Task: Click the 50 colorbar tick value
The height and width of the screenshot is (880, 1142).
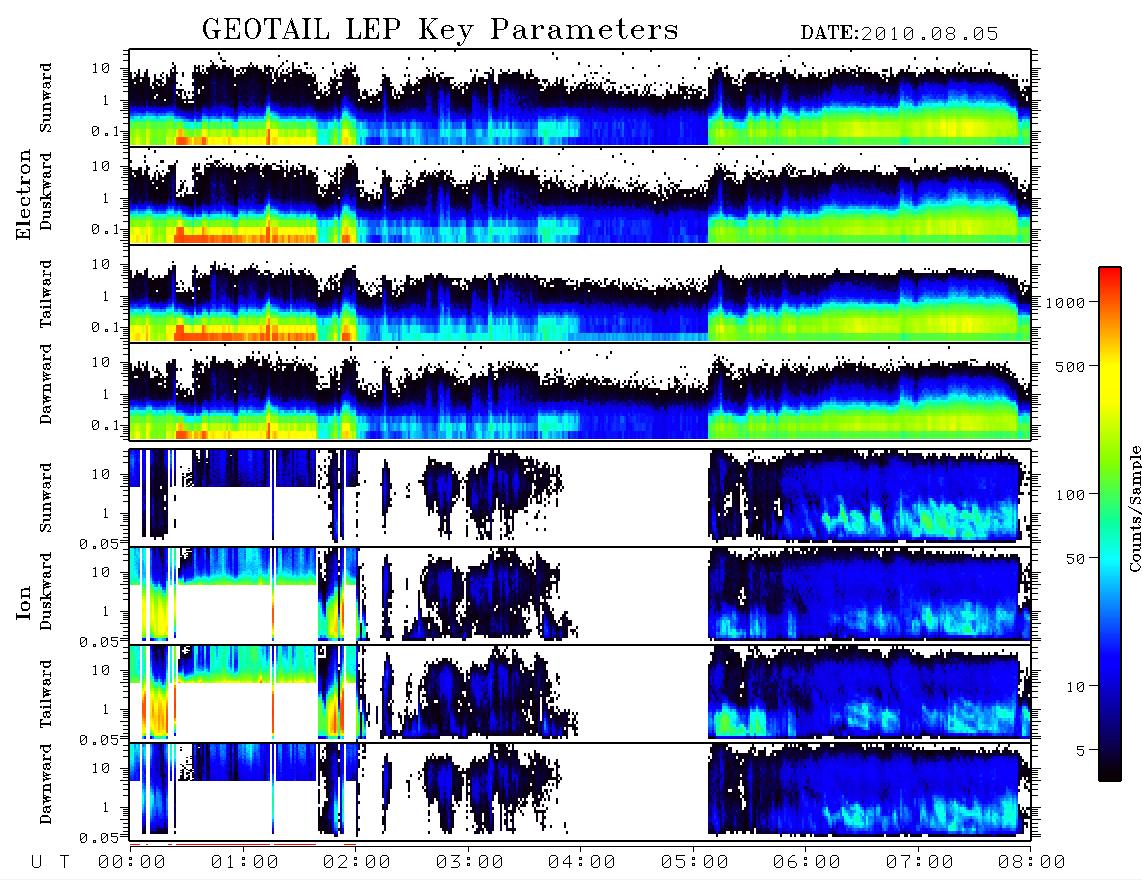Action: (1076, 559)
